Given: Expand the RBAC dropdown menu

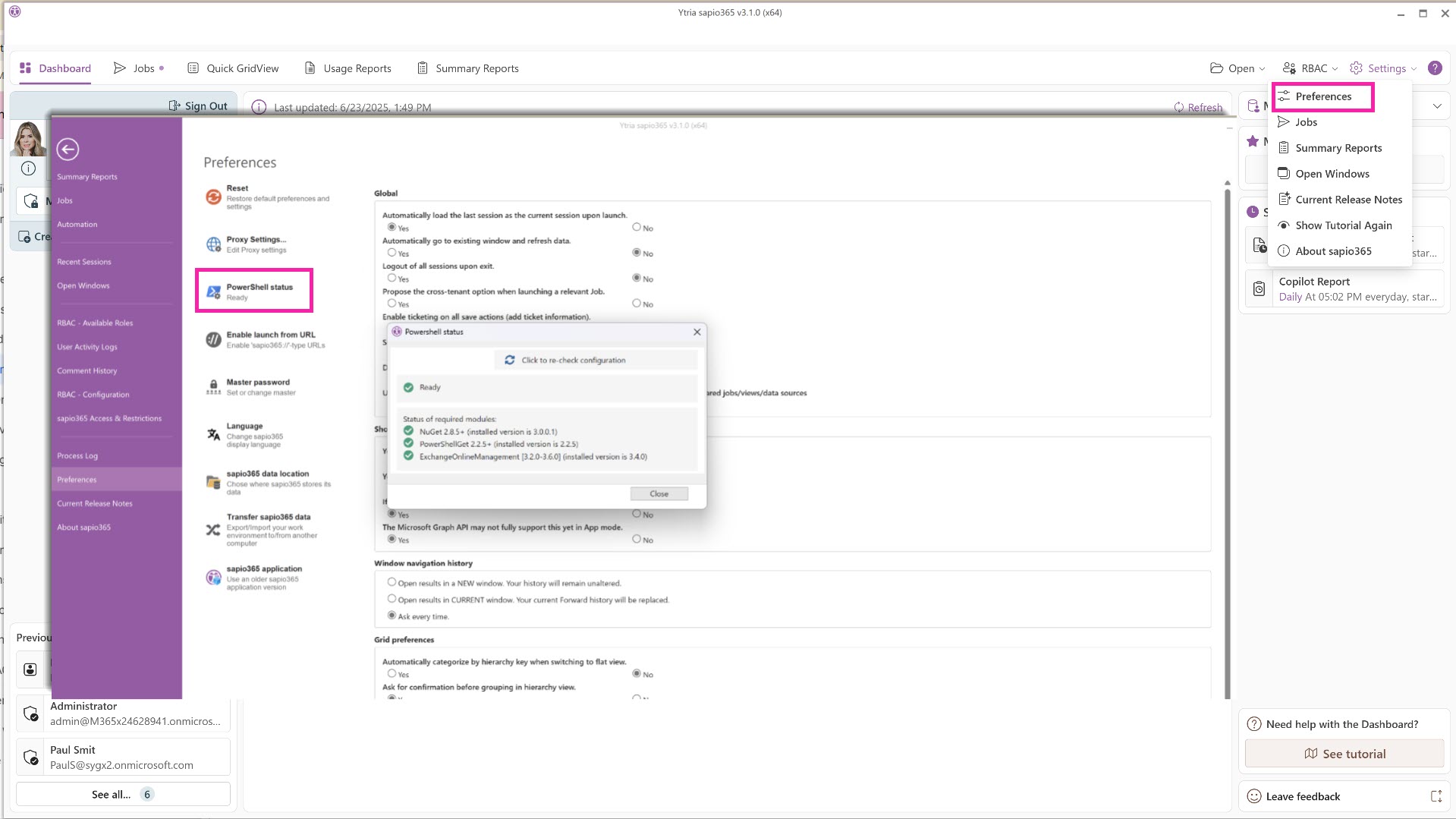Looking at the screenshot, I should coord(1310,68).
